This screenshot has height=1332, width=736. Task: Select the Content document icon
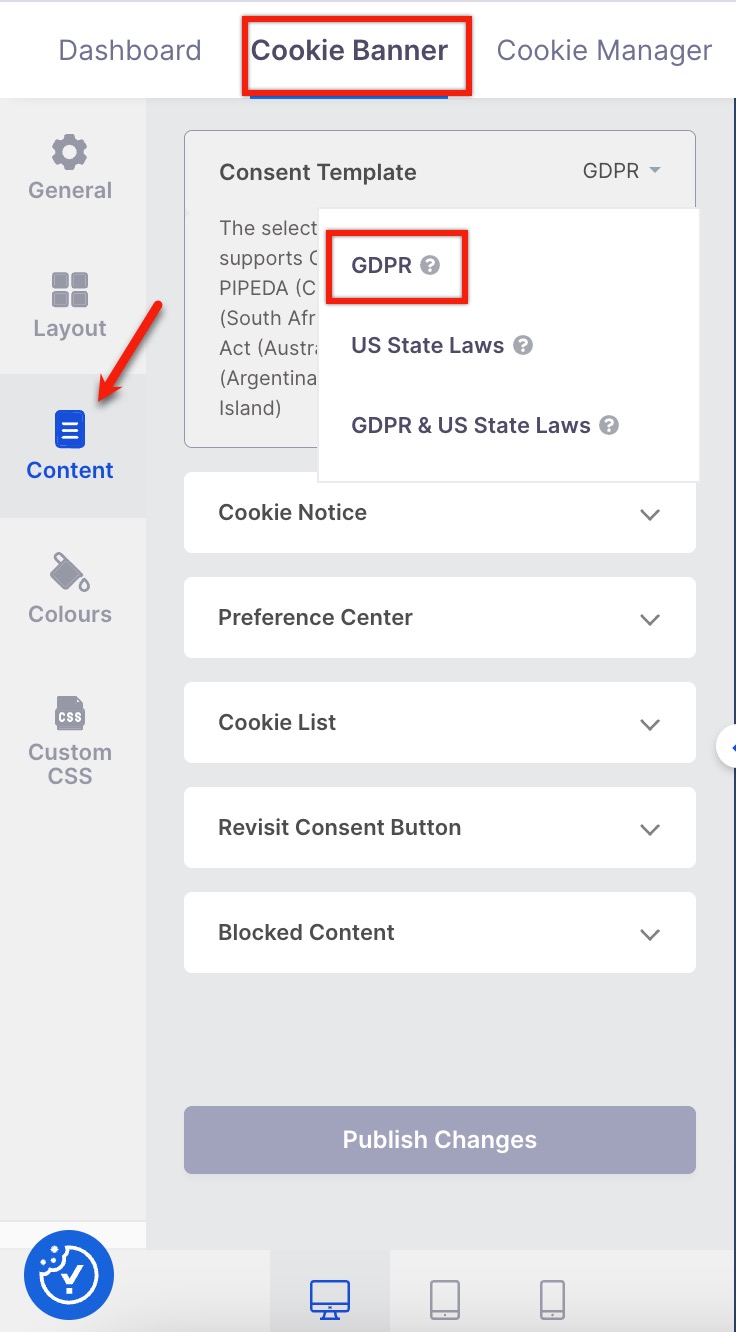pos(70,431)
